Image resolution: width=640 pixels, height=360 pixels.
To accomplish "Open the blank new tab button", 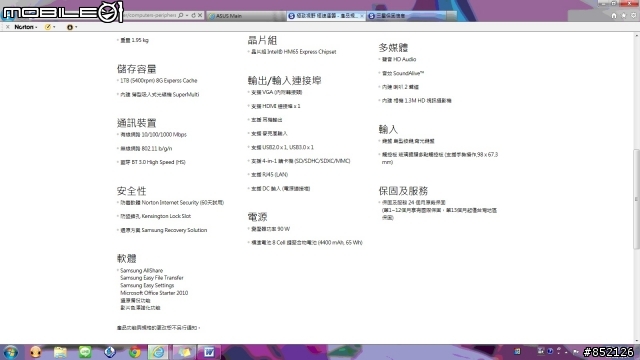I will (x=452, y=16).
